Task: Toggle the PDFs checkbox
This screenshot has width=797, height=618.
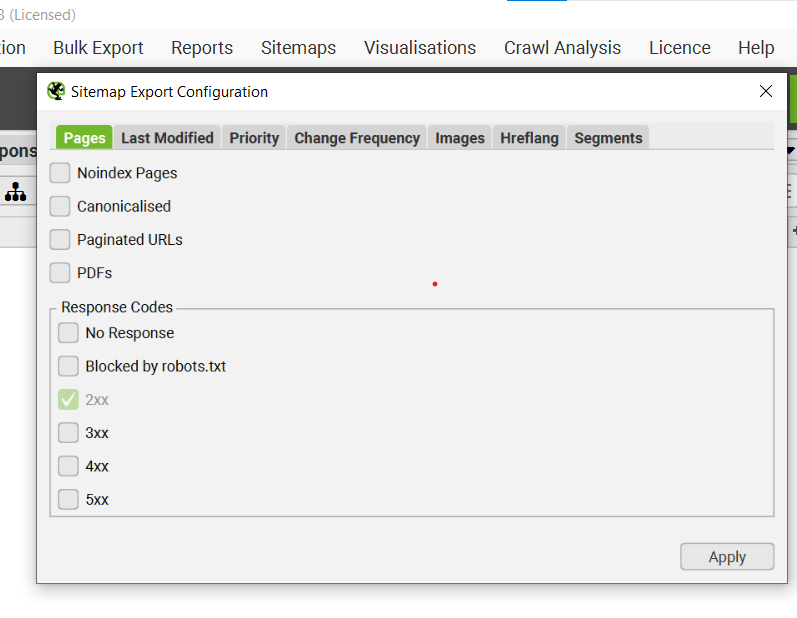Action: coord(60,273)
